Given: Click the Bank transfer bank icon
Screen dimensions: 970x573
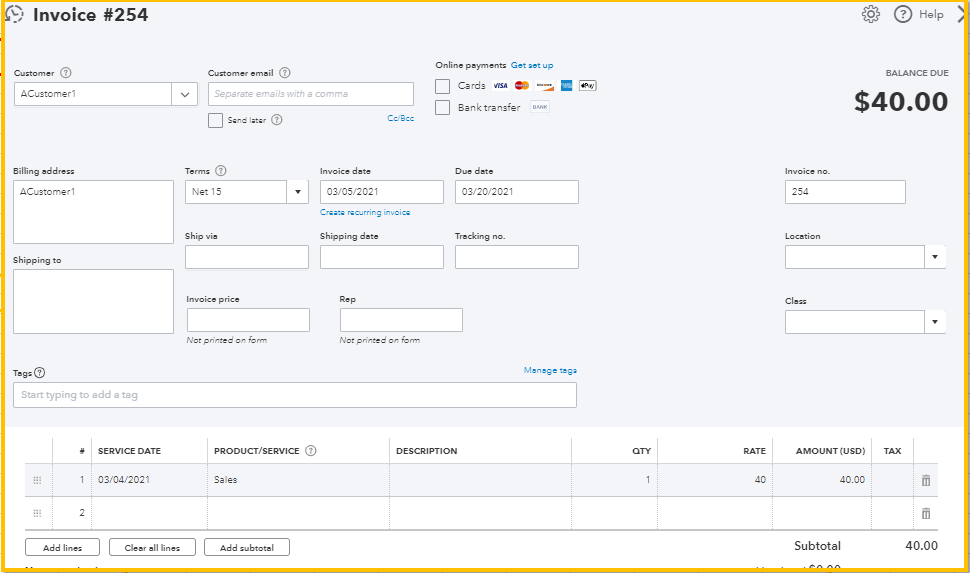Looking at the screenshot, I should 540,107.
